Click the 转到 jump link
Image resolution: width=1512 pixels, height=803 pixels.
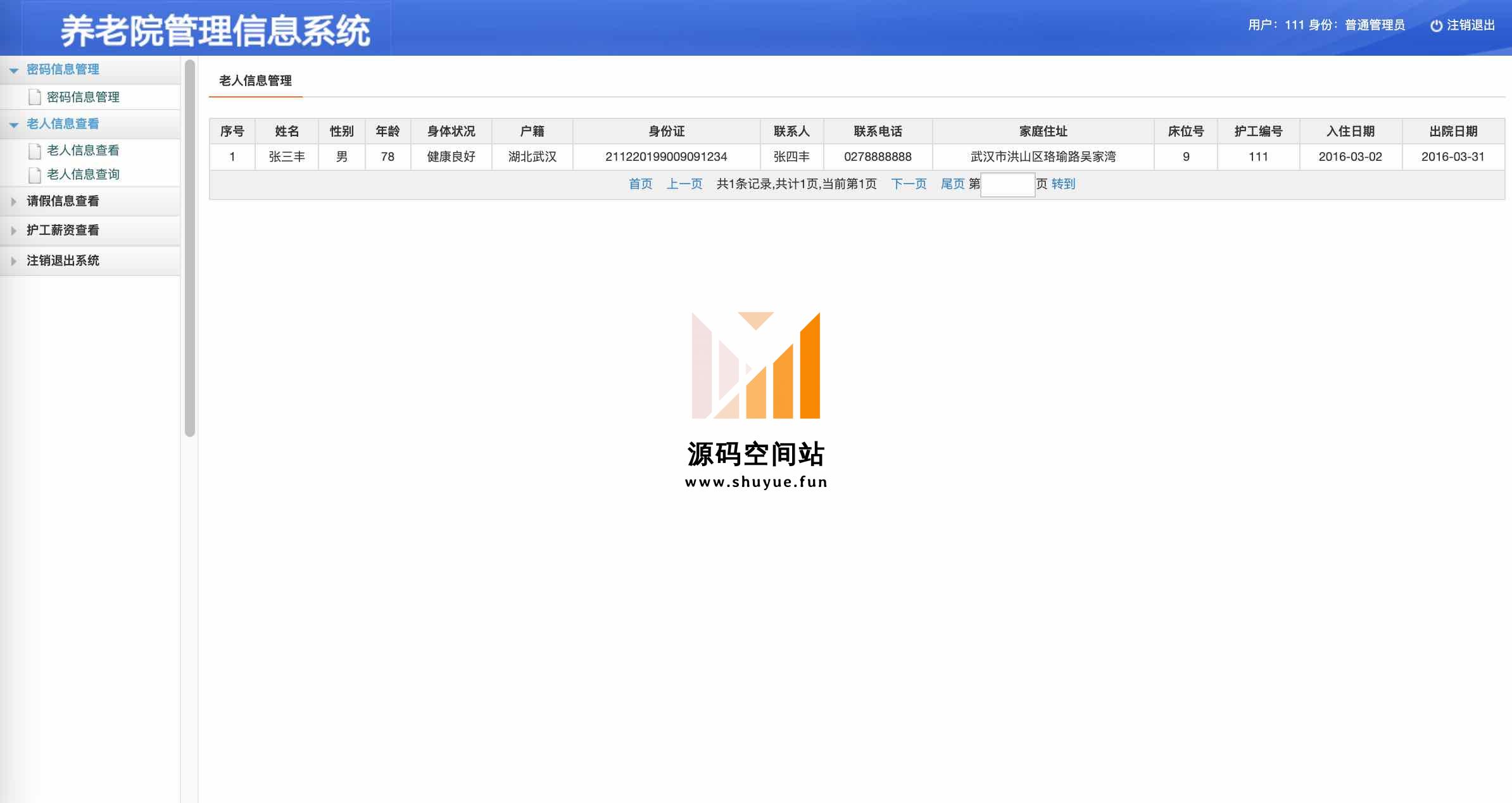click(x=1063, y=184)
